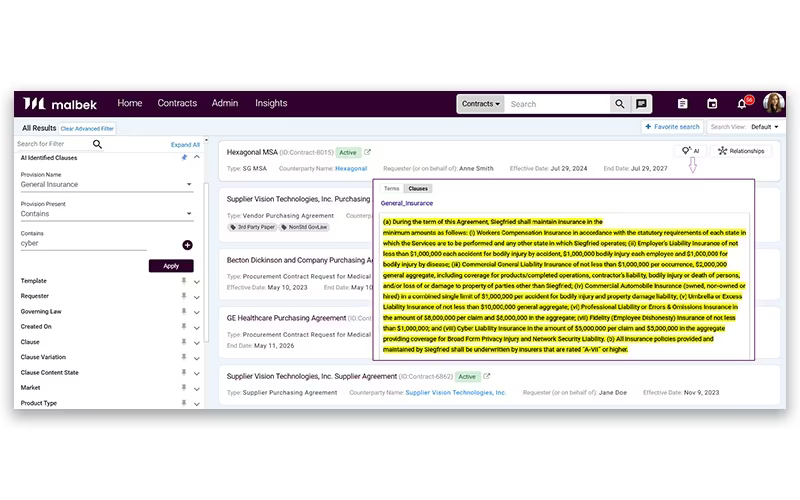
Task: Switch to the Terms tab
Action: click(x=391, y=189)
